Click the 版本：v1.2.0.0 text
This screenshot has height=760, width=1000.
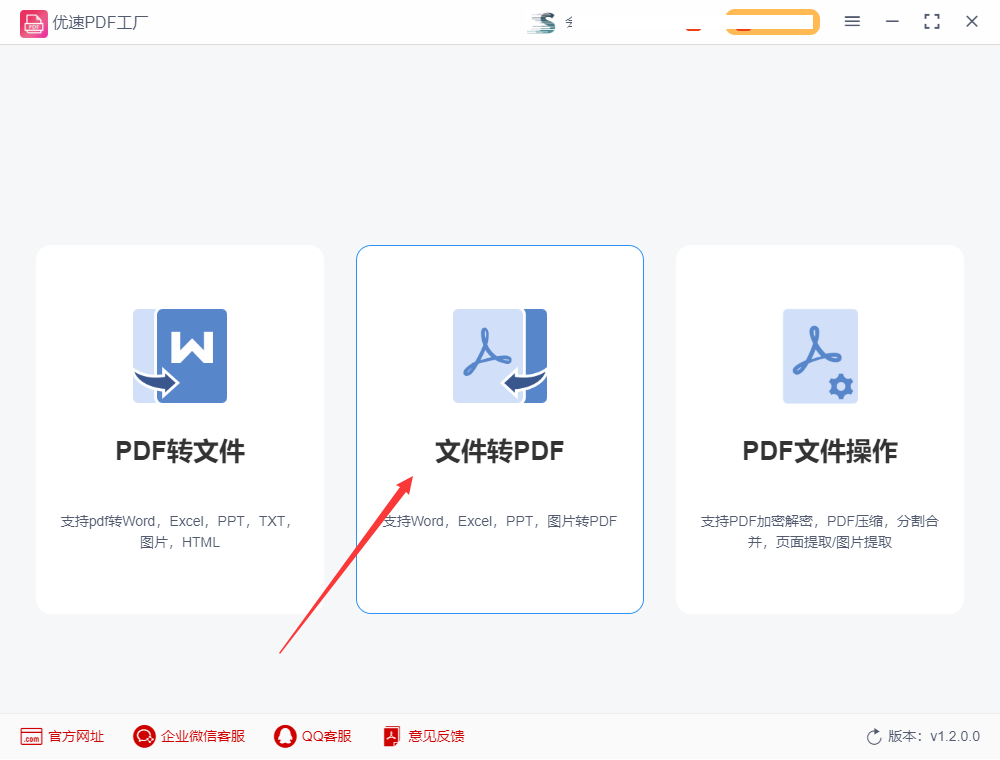tap(934, 736)
